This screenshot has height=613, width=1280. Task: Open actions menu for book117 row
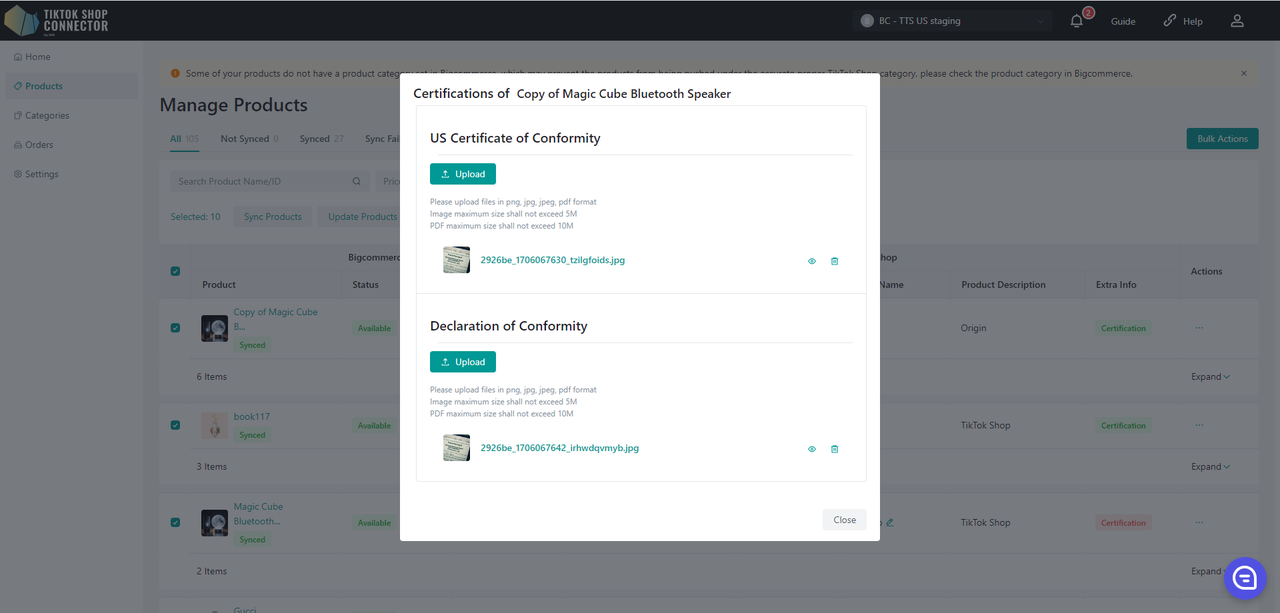[1199, 425]
